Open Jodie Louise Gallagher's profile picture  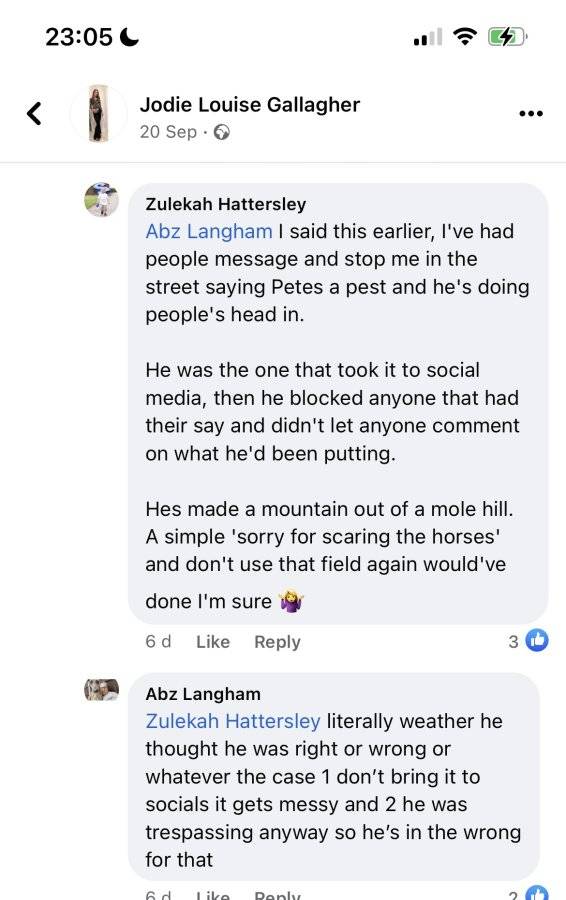tap(98, 113)
